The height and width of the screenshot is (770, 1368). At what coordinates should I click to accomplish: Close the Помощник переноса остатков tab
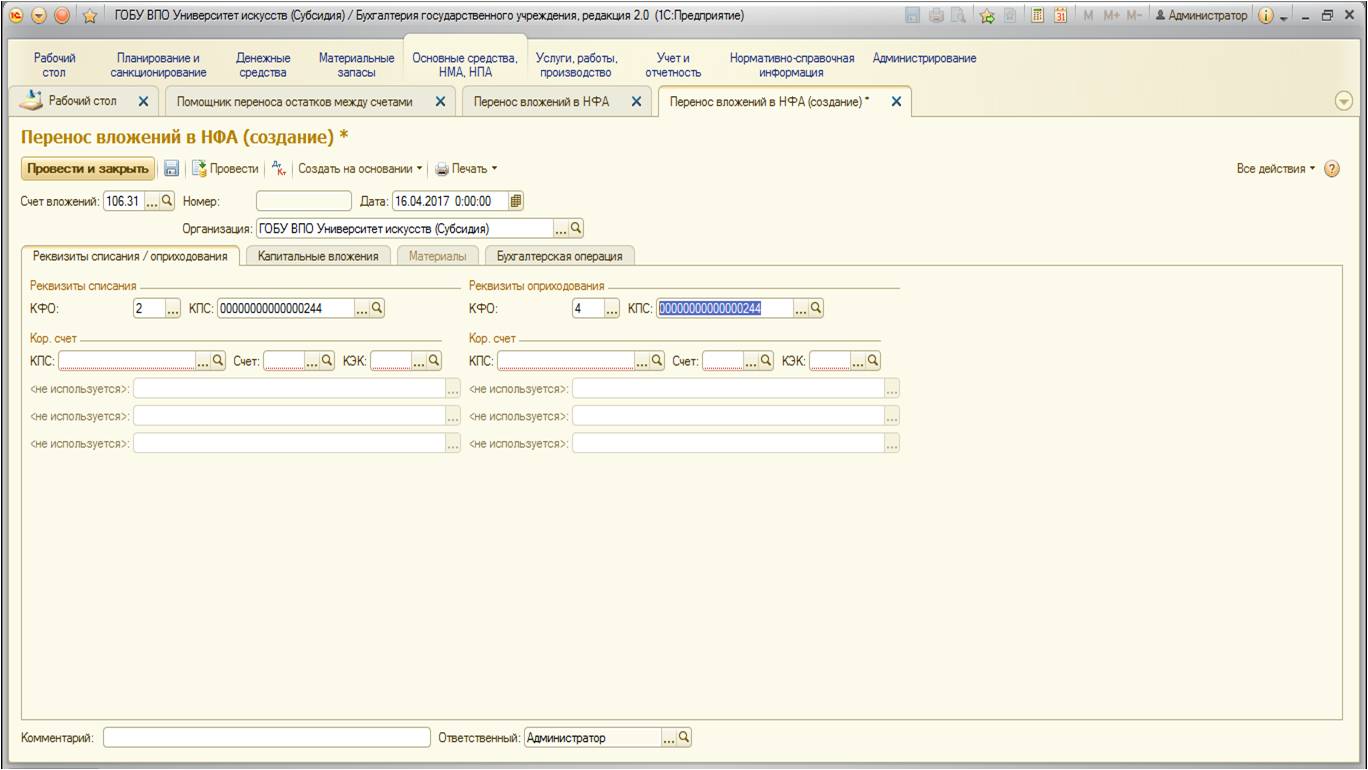(440, 102)
